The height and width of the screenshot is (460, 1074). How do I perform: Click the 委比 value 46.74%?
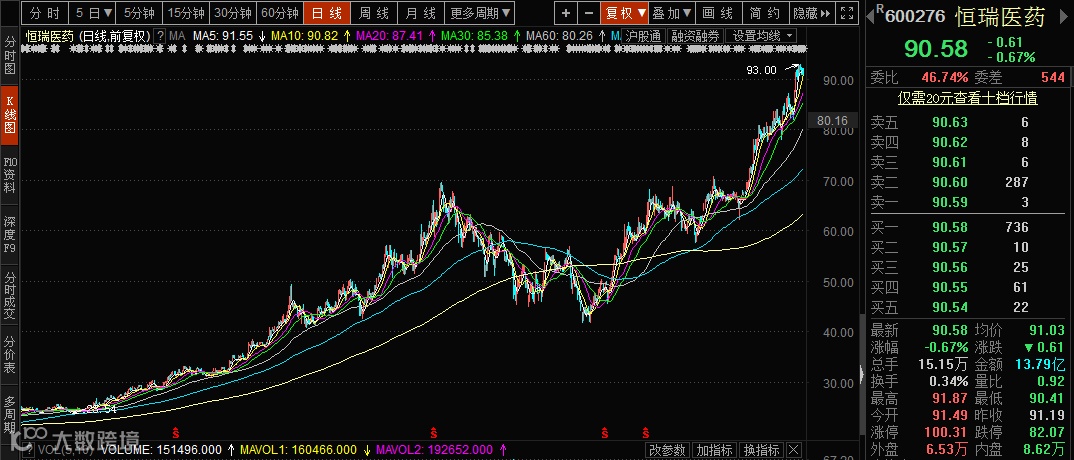(x=945, y=77)
